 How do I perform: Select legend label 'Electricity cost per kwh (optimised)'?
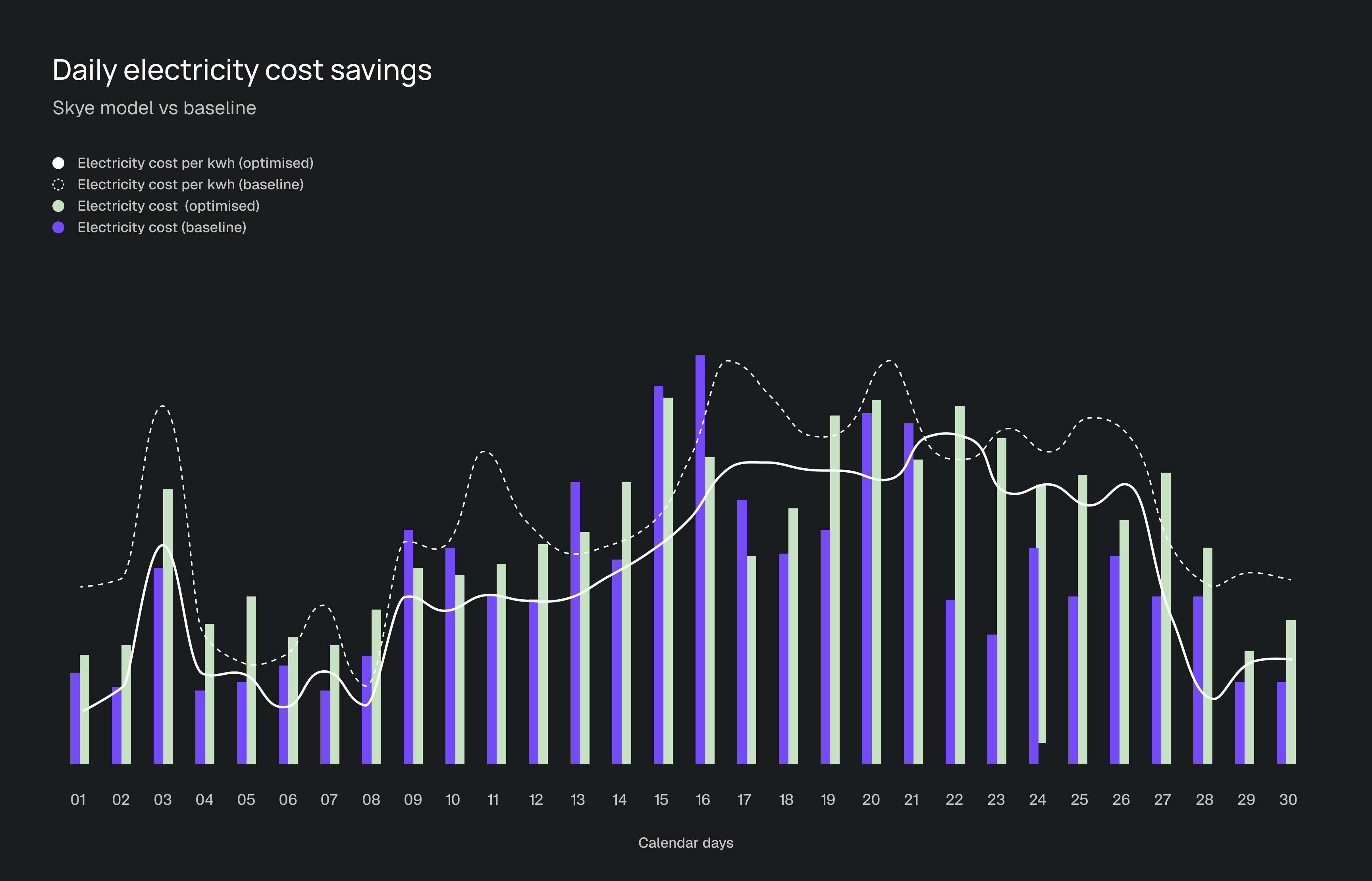pos(196,163)
